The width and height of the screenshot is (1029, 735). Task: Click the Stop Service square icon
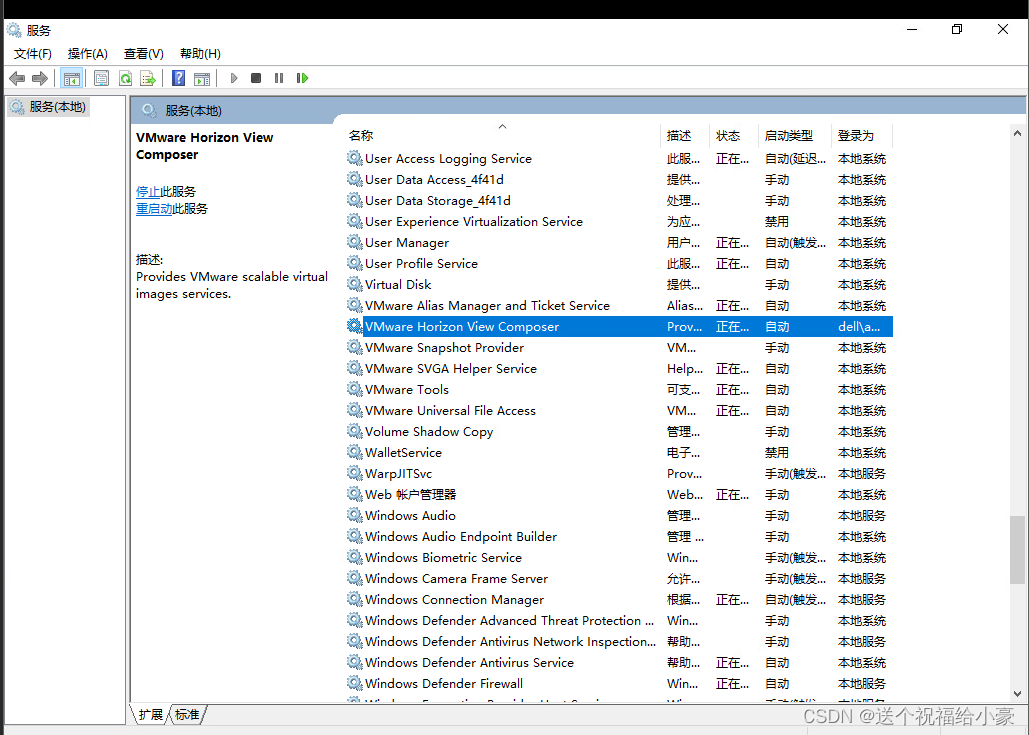point(256,78)
